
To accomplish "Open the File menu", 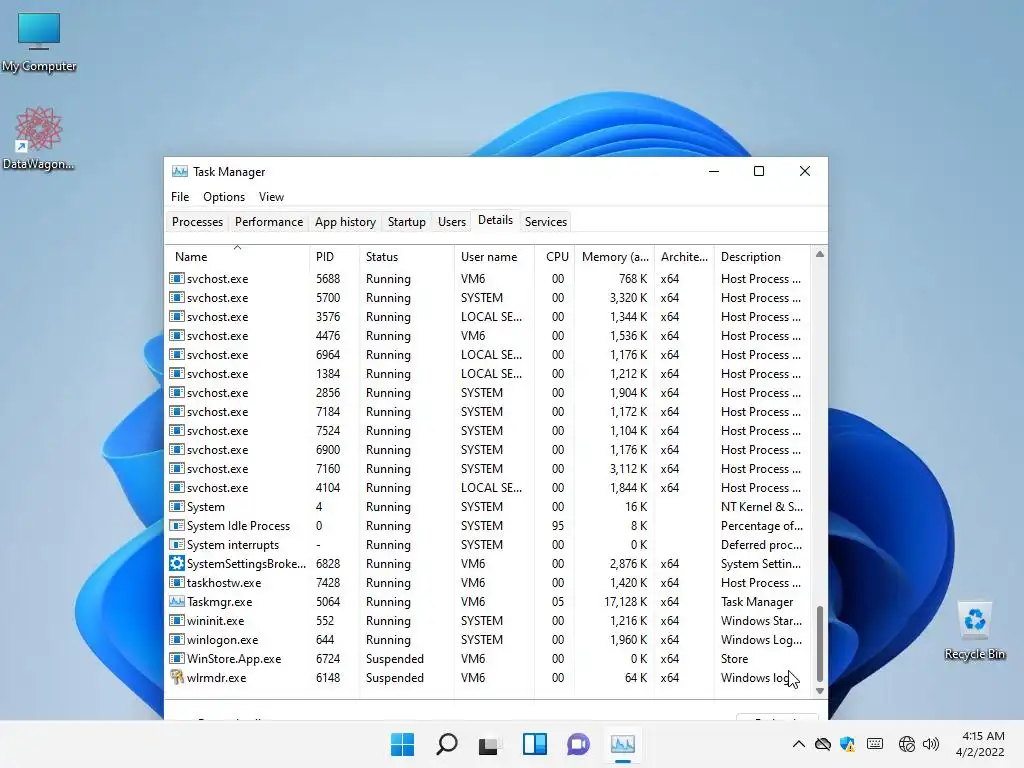I will pyautogui.click(x=180, y=197).
